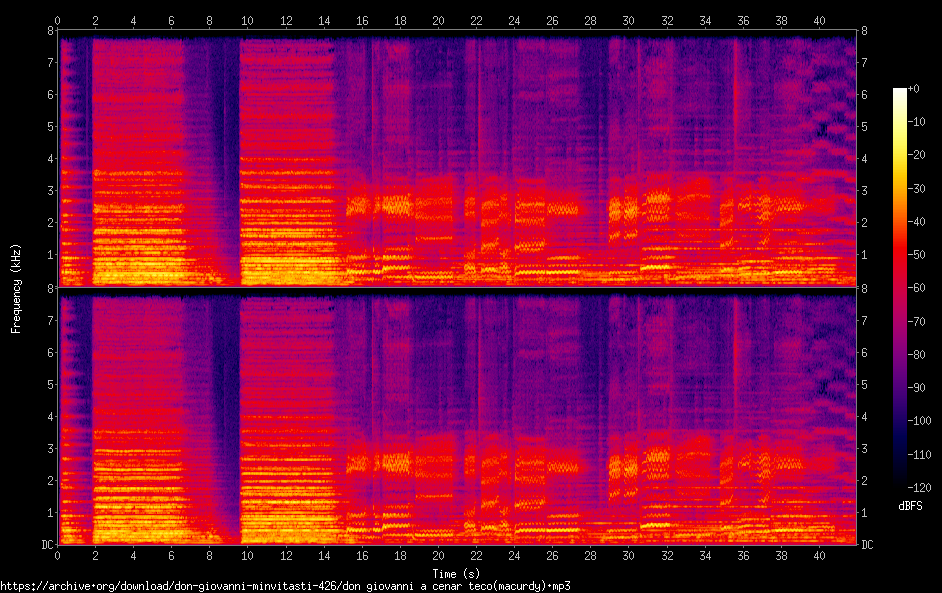942x593 pixels.
Task: Click the archive.org download URL text
Action: (x=285, y=586)
